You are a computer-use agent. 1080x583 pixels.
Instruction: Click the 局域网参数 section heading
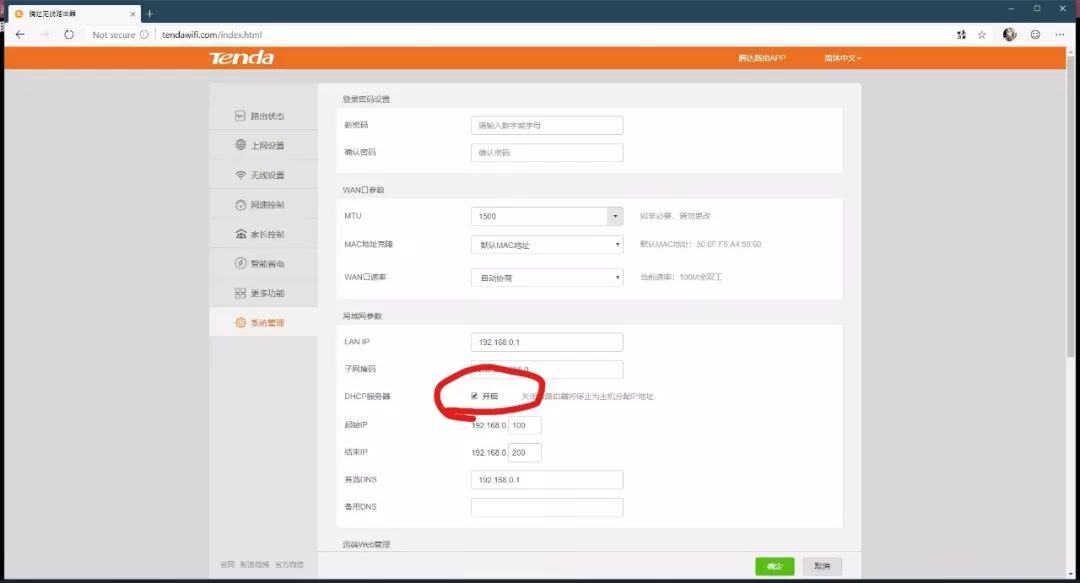point(362,316)
